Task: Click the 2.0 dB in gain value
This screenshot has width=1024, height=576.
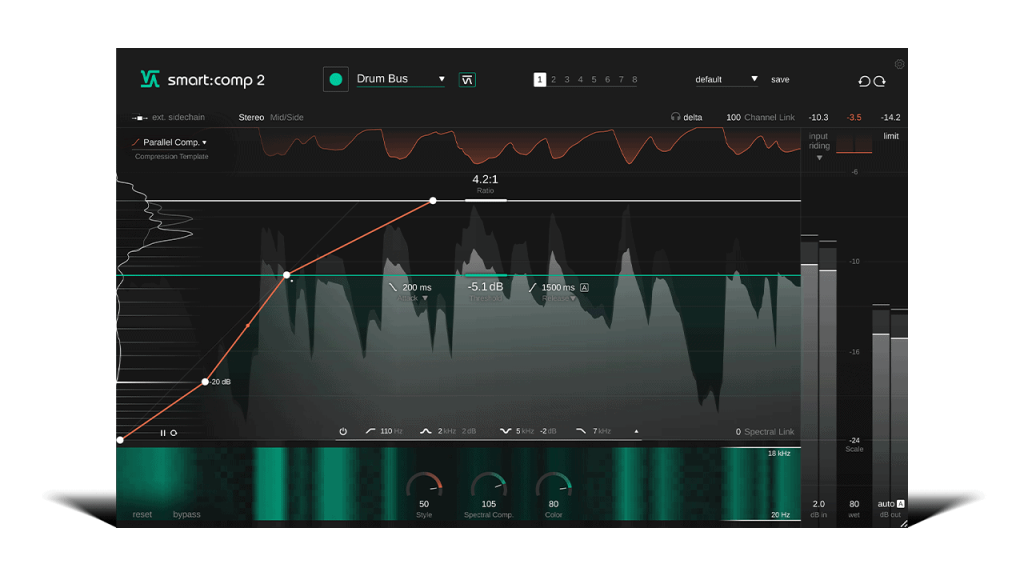Action: pos(818,504)
